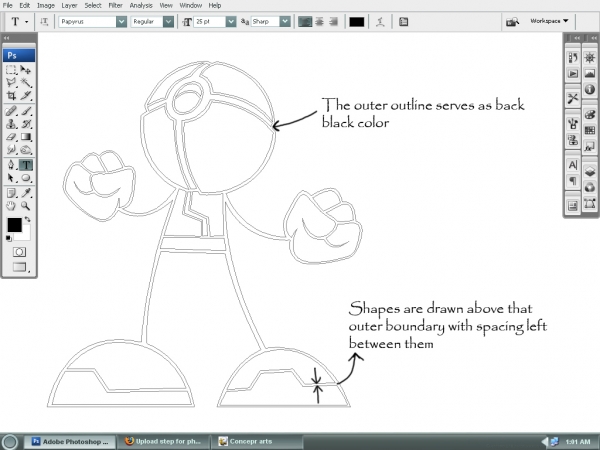Open the Layer Comps panel icon

572,206
